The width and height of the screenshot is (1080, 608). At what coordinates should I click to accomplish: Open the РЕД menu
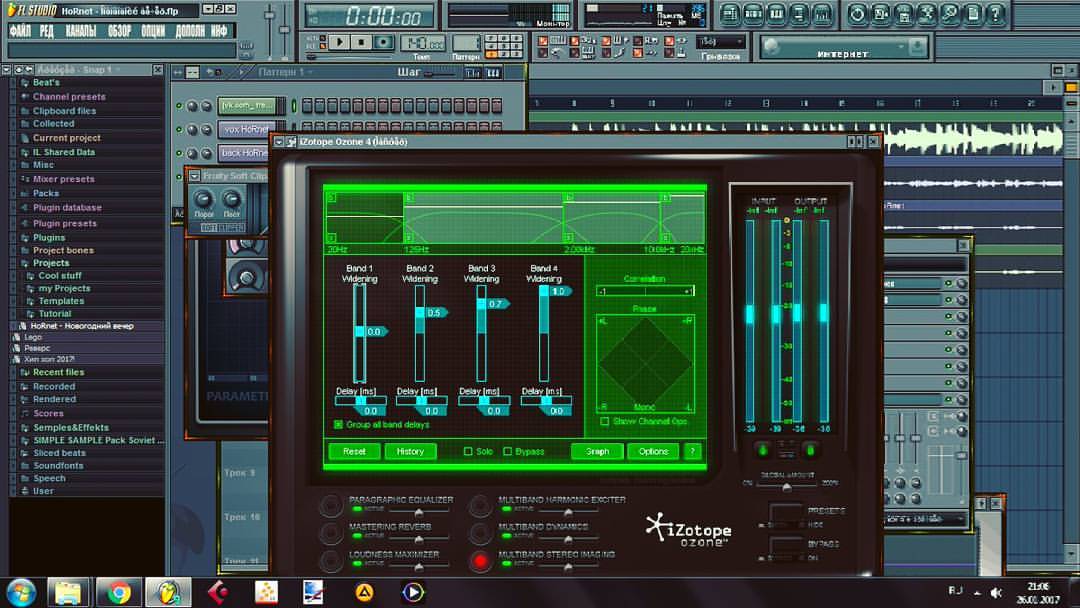(x=47, y=31)
